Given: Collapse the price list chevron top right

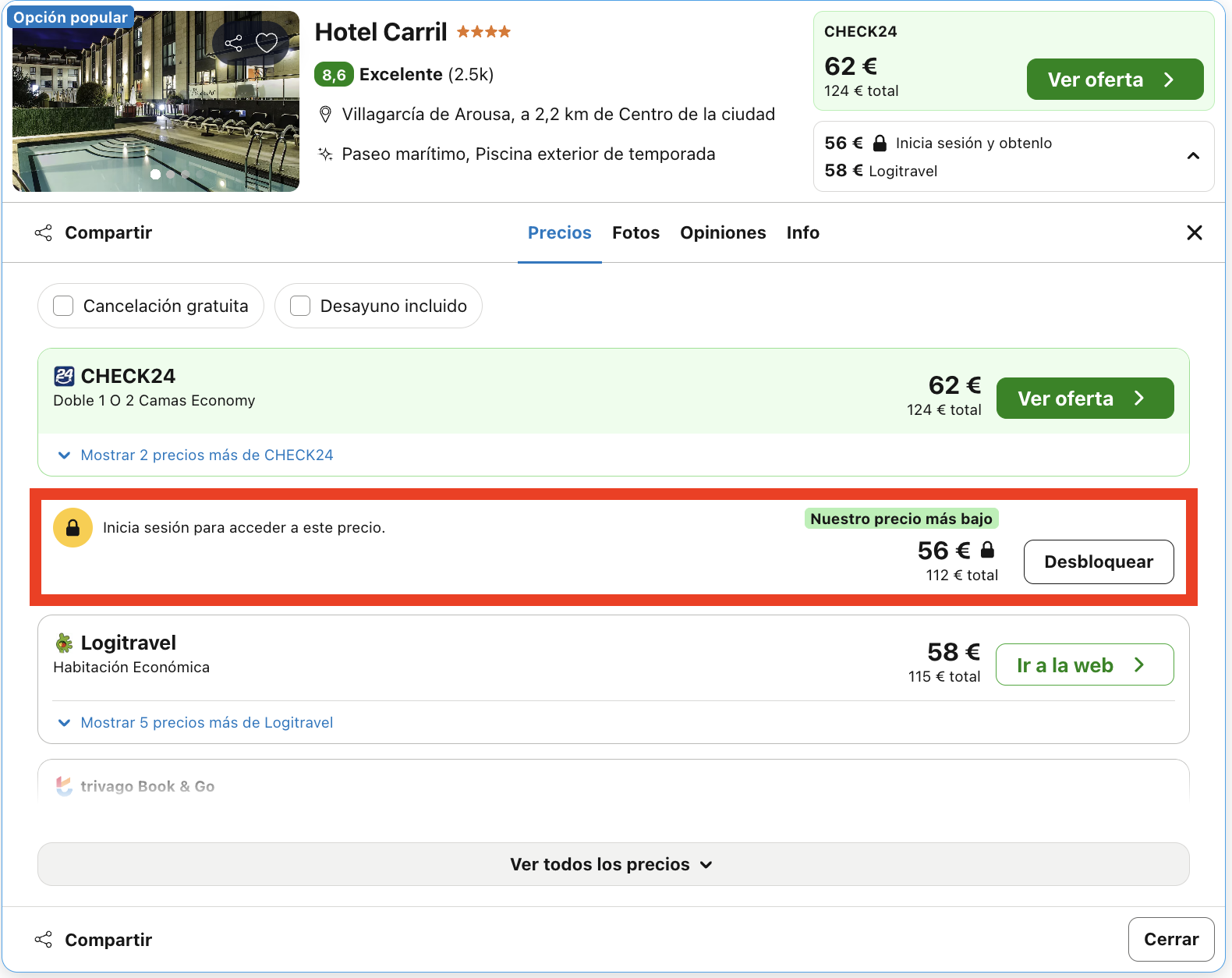Looking at the screenshot, I should (1193, 156).
